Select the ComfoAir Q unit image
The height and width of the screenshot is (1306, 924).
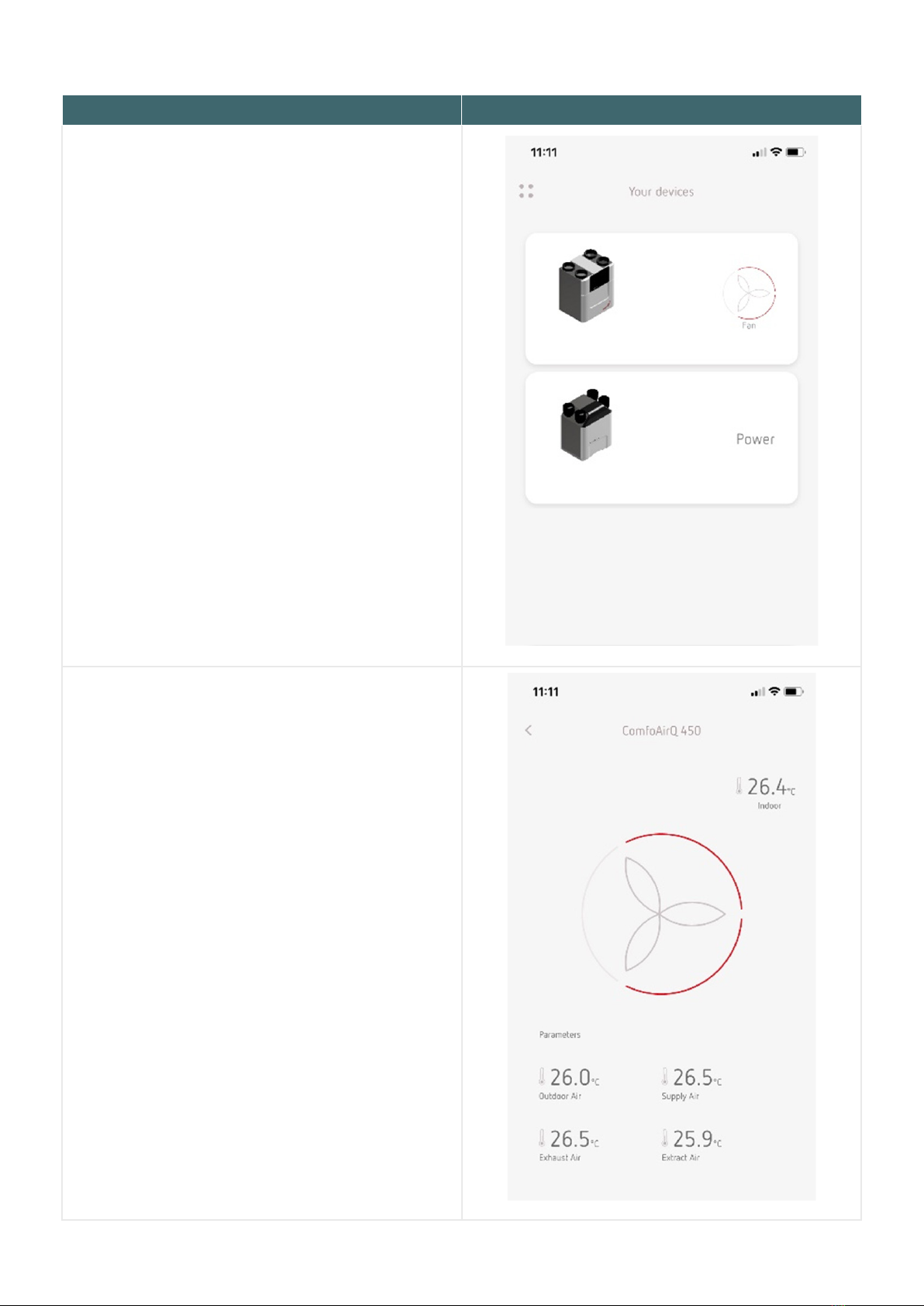(587, 286)
